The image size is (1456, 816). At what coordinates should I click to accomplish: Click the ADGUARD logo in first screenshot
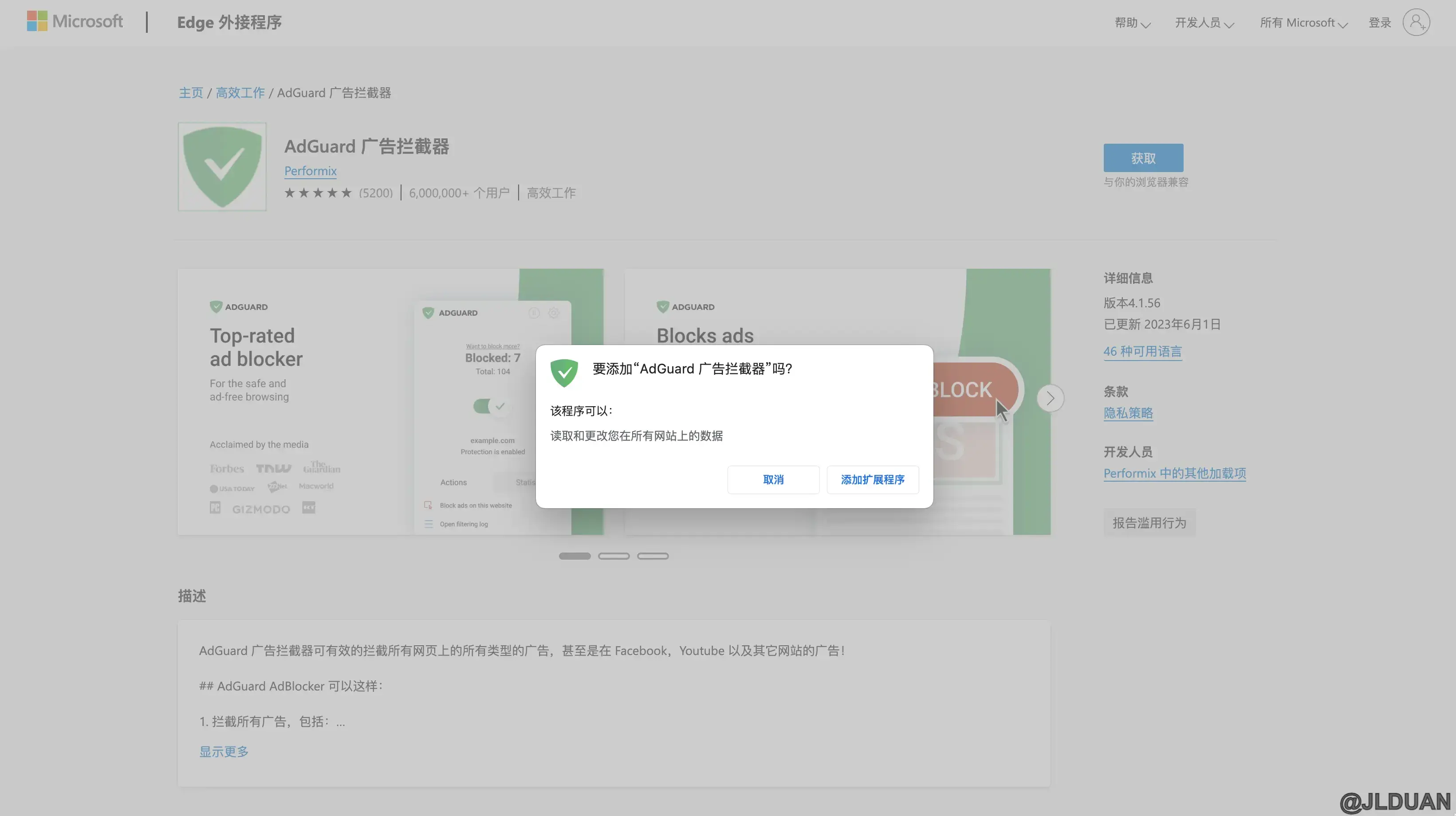point(239,307)
